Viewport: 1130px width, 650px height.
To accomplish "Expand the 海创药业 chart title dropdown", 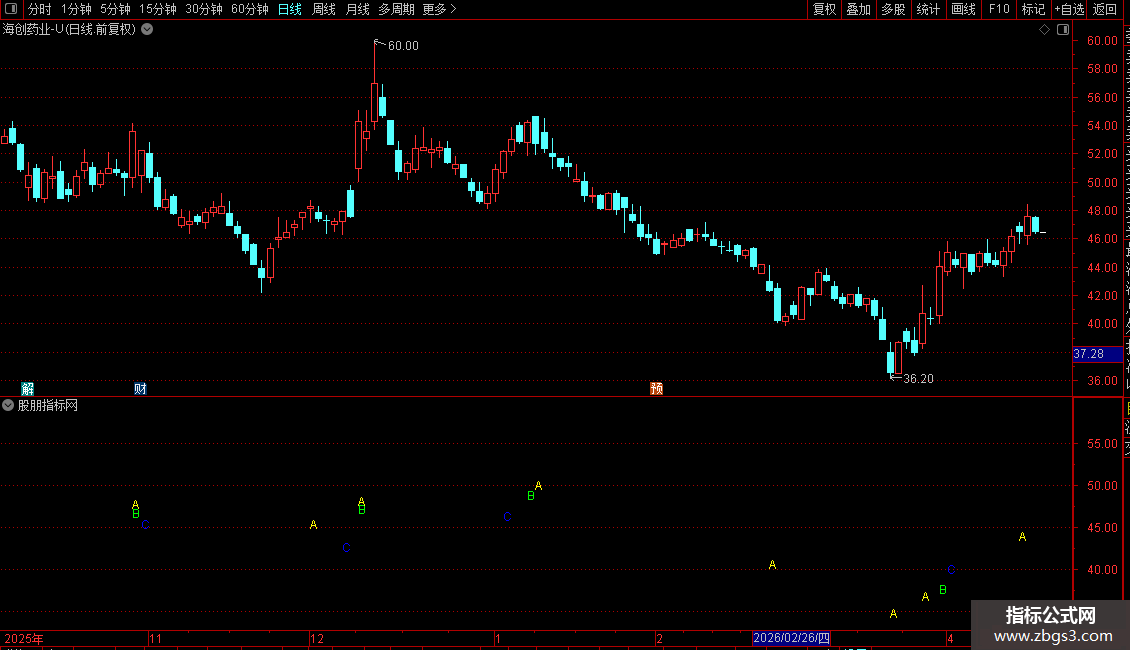I will click(147, 30).
